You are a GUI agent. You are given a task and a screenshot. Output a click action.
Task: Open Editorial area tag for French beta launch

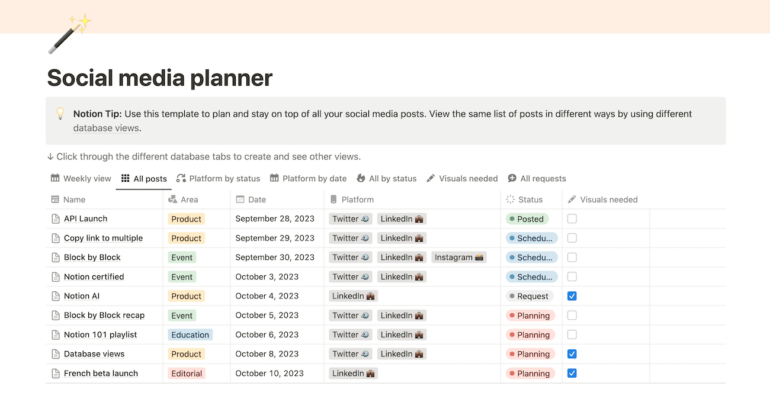click(187, 374)
